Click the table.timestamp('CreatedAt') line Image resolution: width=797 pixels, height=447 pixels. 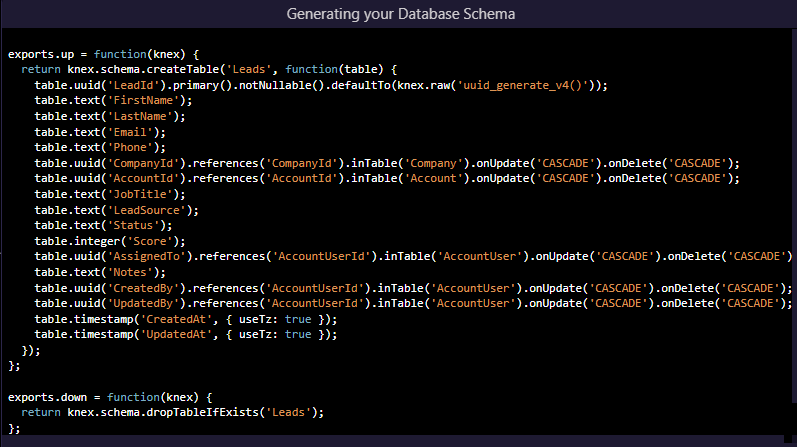point(186,319)
